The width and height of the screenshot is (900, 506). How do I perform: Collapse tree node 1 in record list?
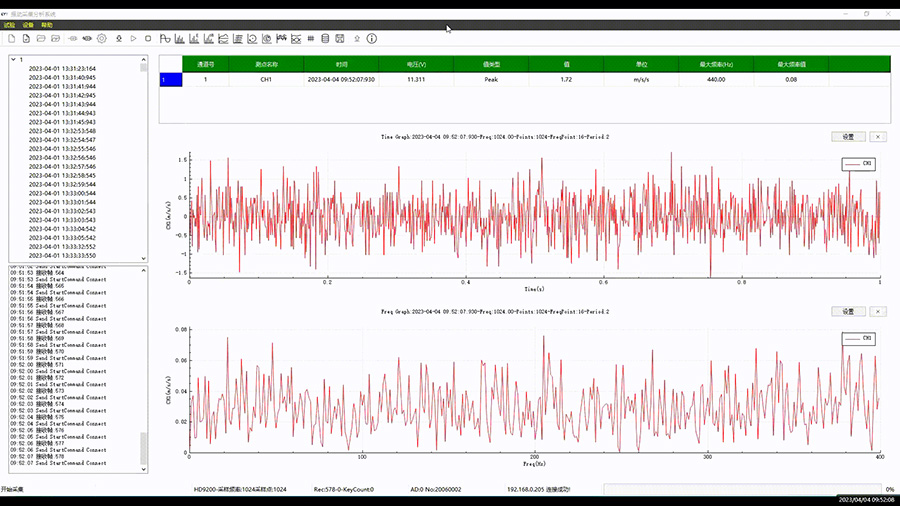point(11,59)
